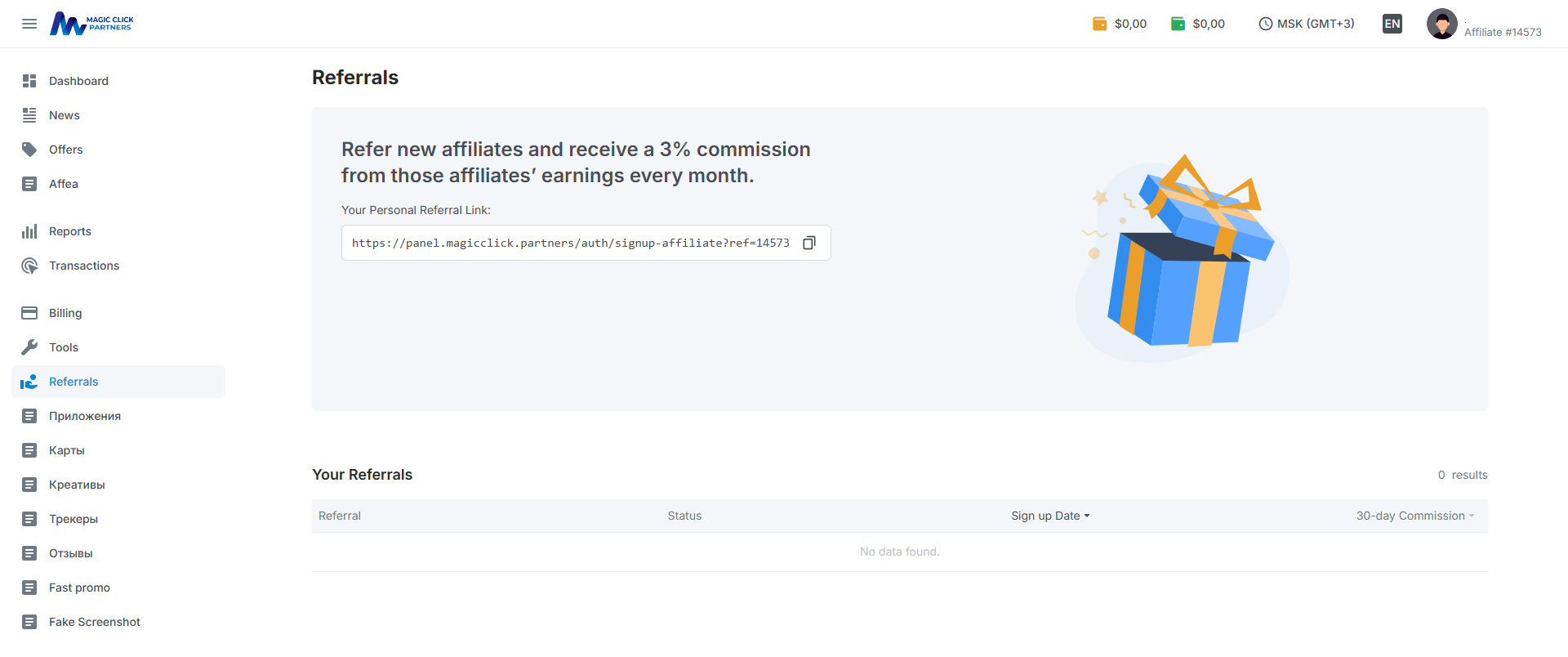Open the Offers menu item
Viewport: 1568px width, 657px height.
pyautogui.click(x=65, y=150)
